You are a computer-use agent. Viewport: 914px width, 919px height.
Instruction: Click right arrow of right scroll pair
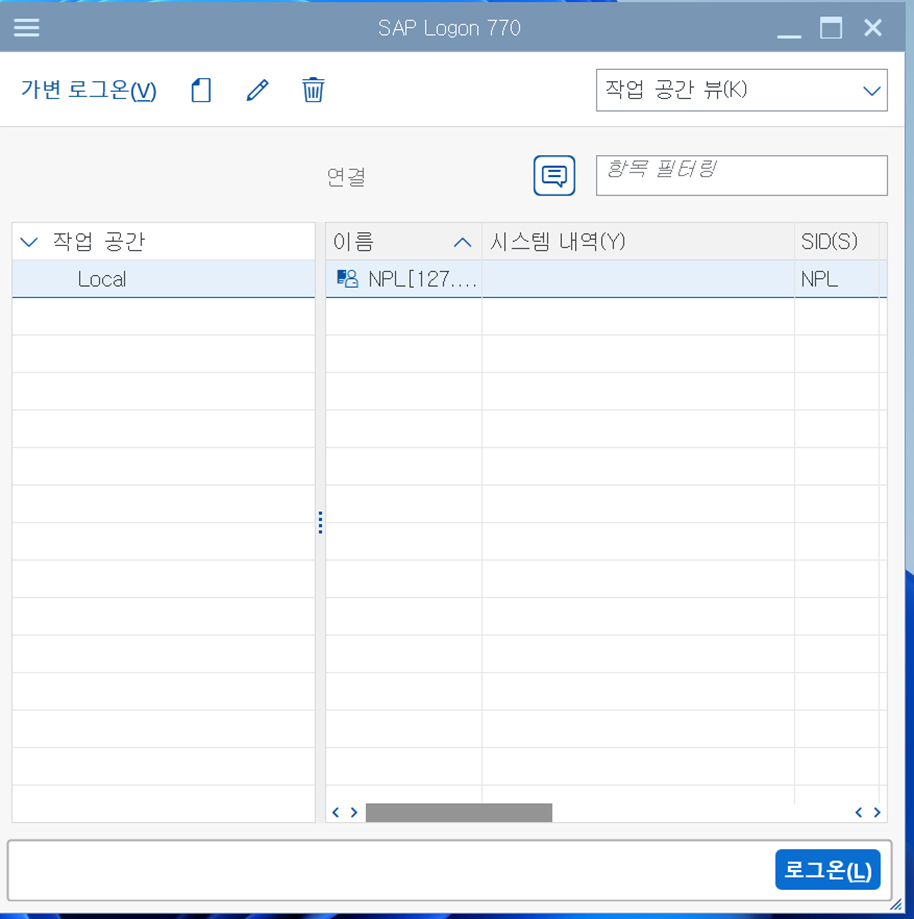click(876, 812)
